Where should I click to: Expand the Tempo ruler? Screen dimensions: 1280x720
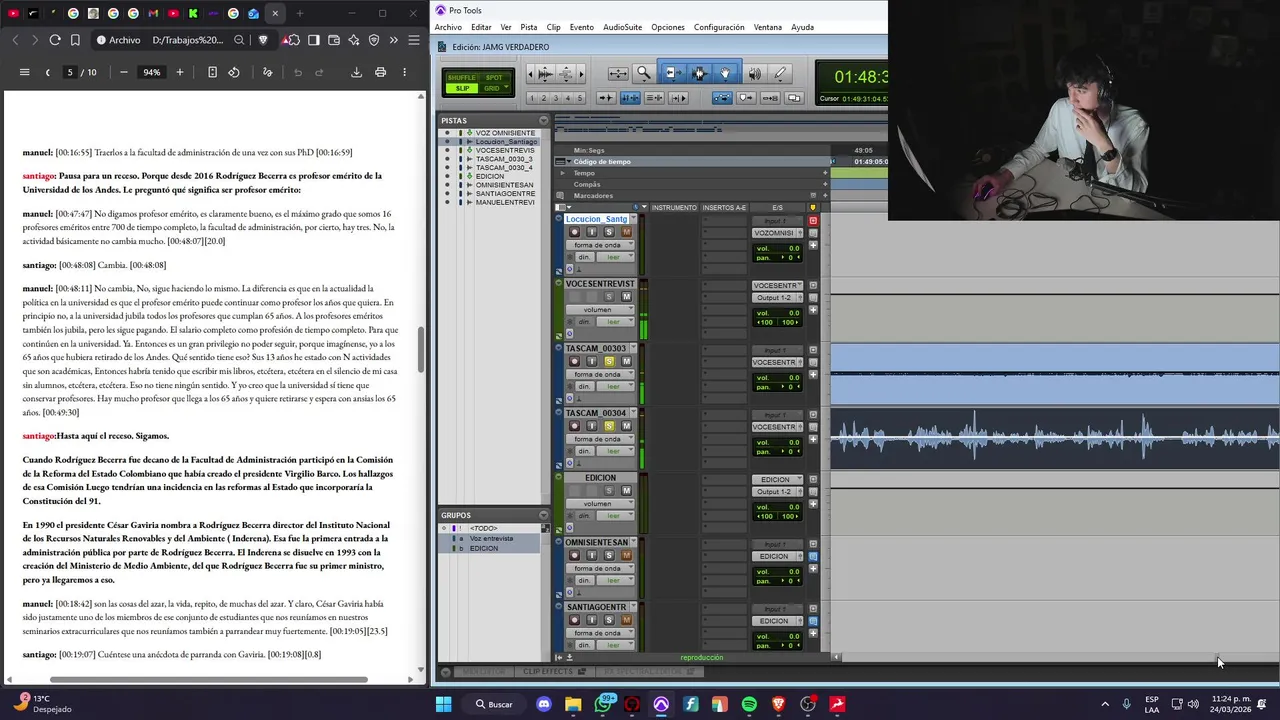[x=562, y=173]
